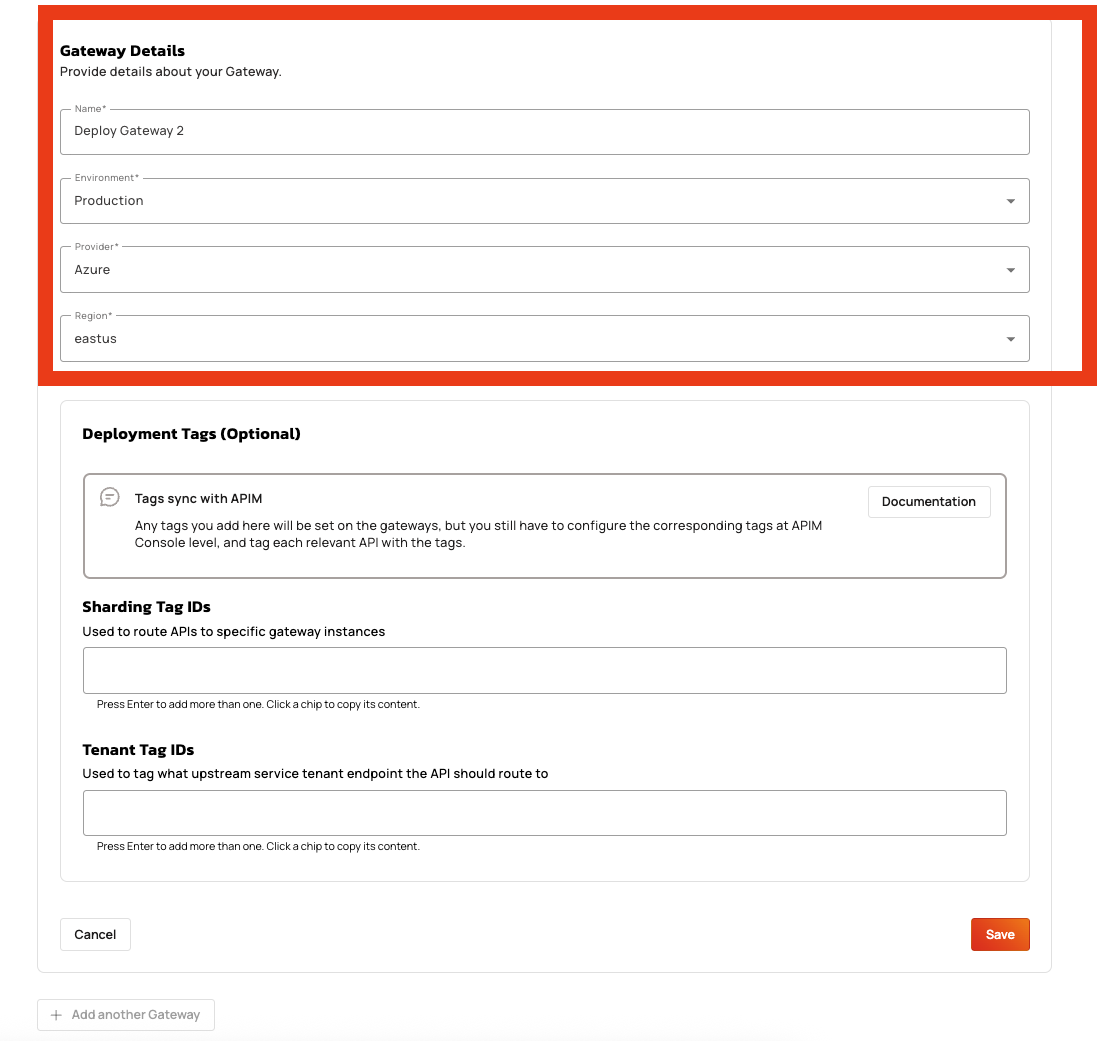
Task: Click the Gateway Details heading
Action: coord(122,51)
